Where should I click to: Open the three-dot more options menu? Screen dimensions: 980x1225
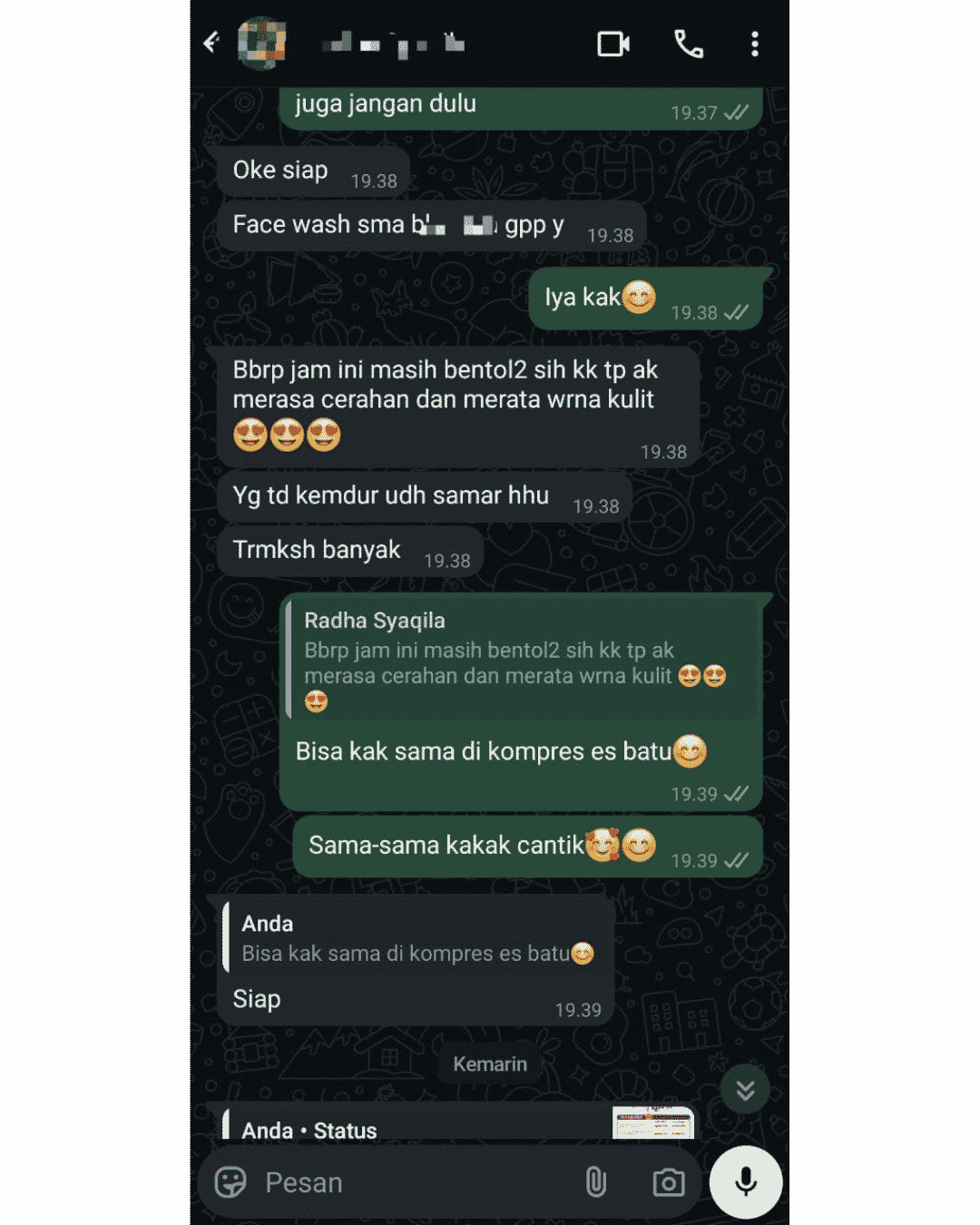(x=754, y=44)
